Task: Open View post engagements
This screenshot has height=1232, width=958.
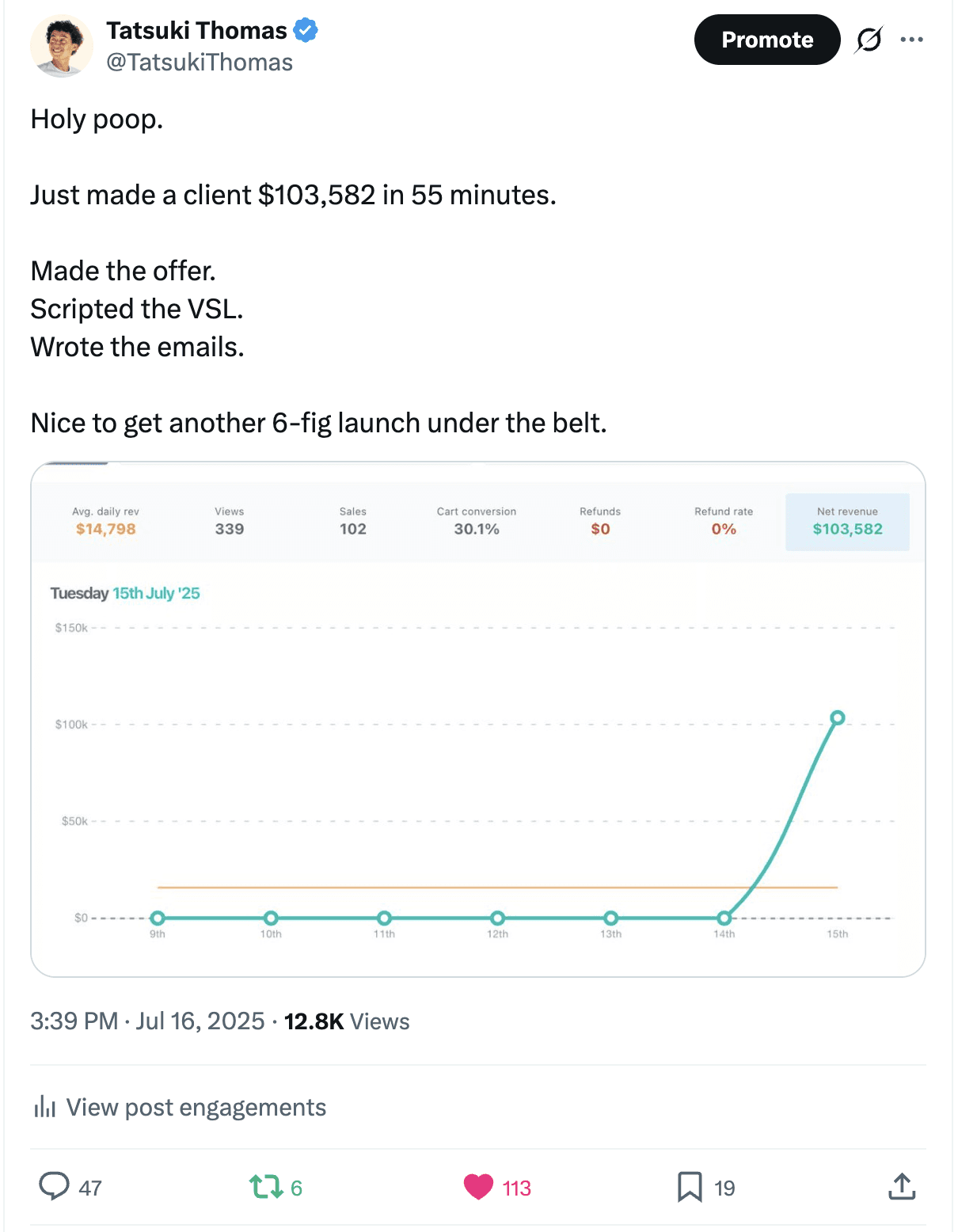Action: click(x=196, y=1107)
